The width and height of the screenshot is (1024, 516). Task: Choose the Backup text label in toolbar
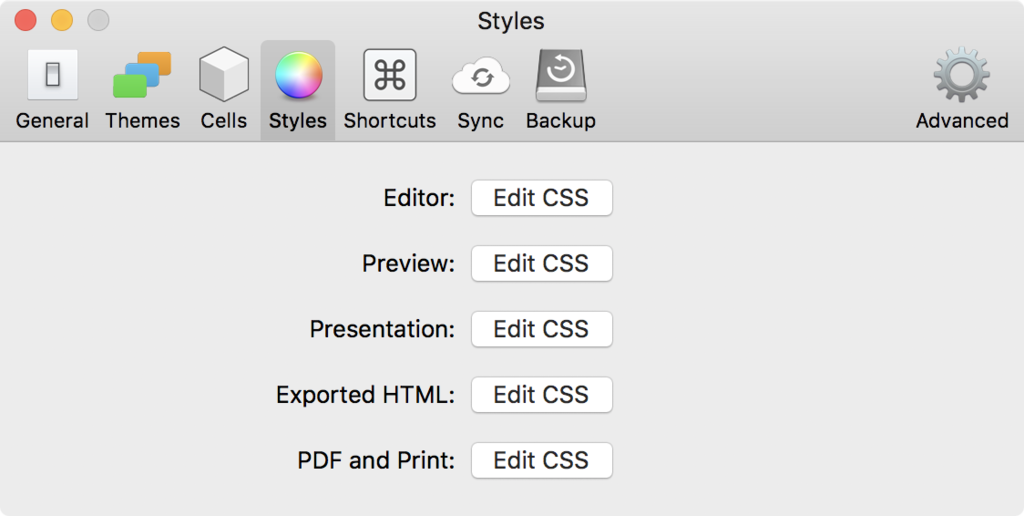pyautogui.click(x=560, y=121)
